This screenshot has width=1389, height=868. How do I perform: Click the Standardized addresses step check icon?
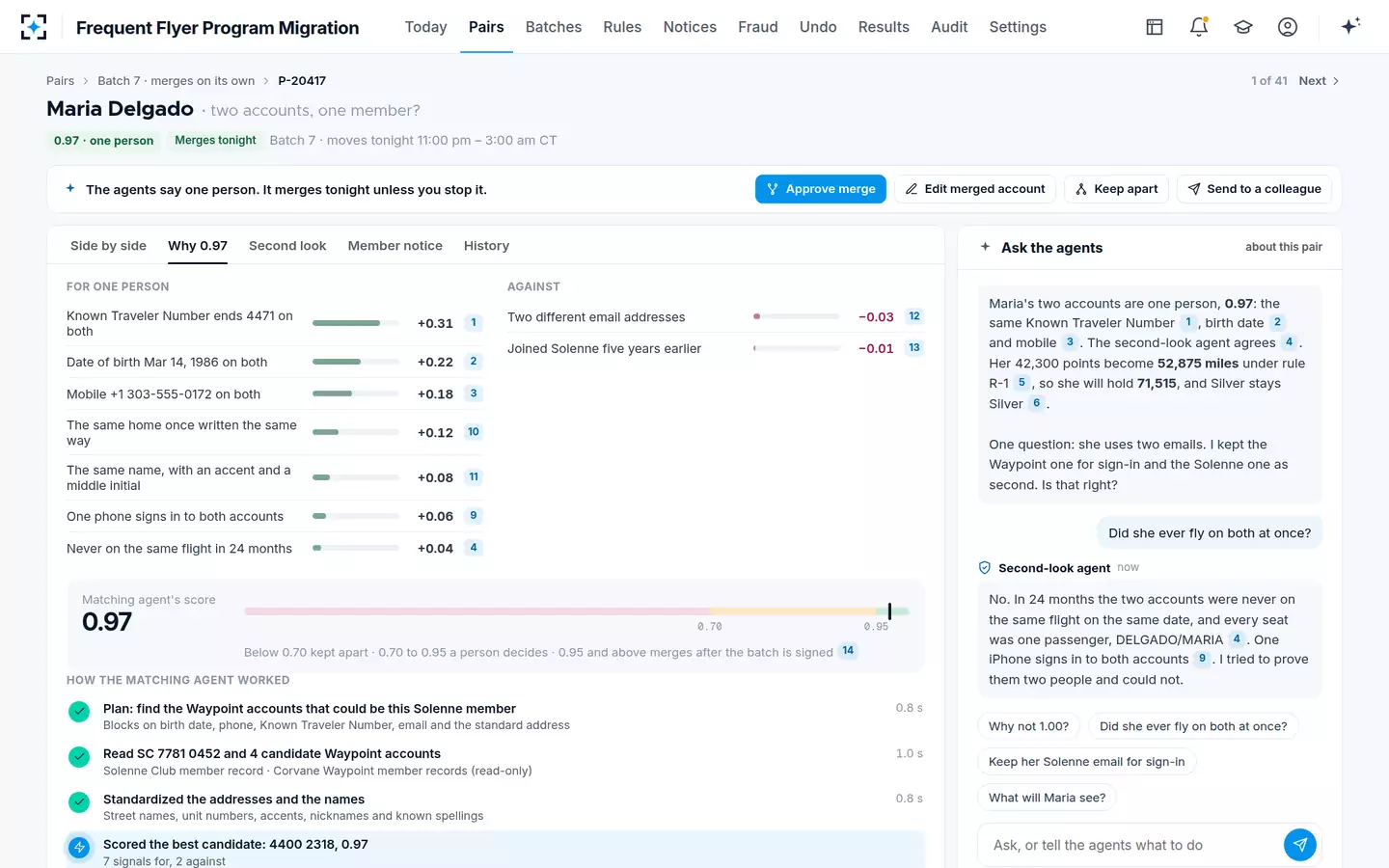tap(79, 802)
